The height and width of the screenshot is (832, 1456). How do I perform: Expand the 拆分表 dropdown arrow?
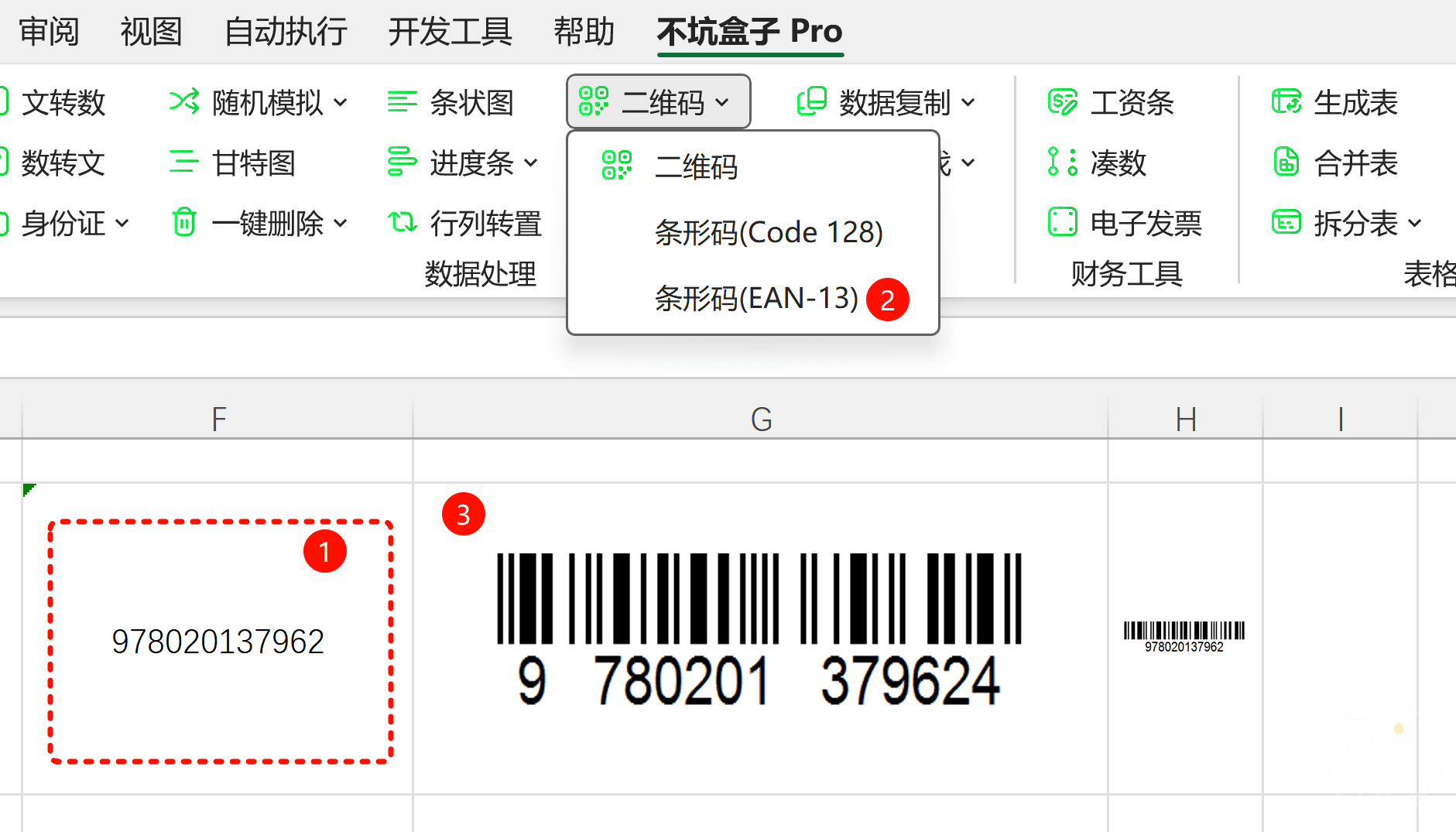click(x=1415, y=224)
